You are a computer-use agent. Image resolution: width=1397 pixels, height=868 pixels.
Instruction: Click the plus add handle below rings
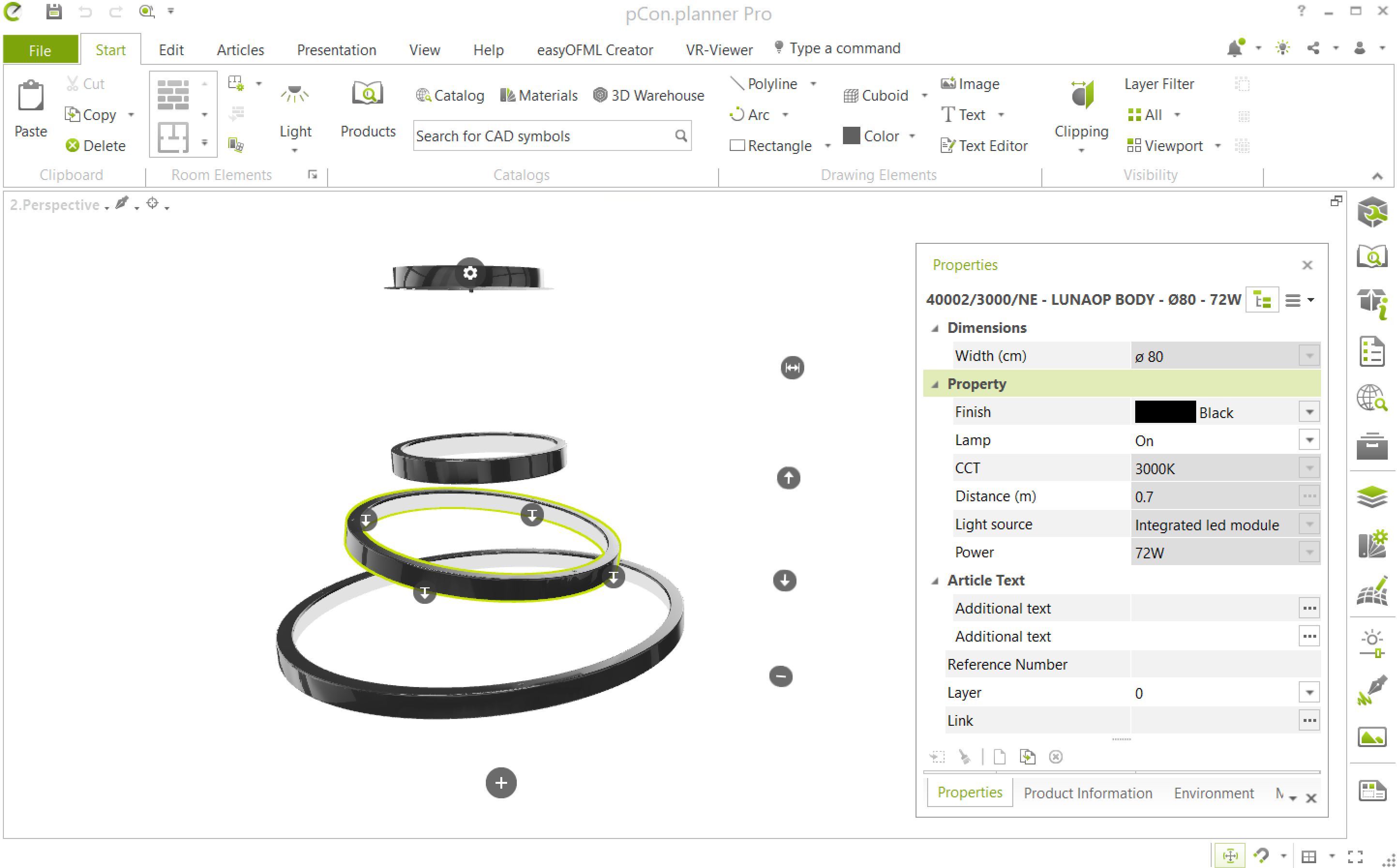click(x=501, y=782)
